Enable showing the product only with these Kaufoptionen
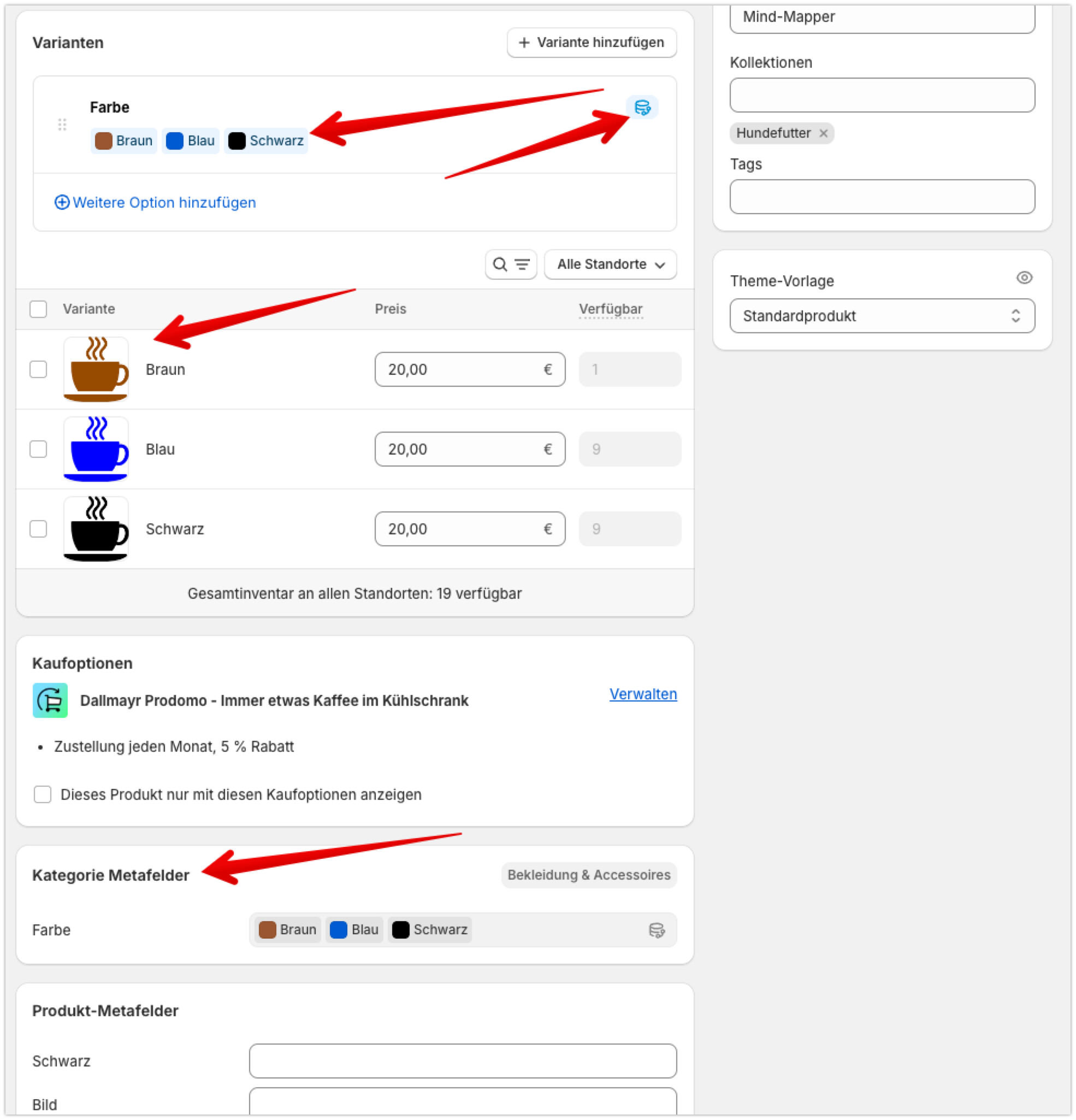 pos(43,794)
